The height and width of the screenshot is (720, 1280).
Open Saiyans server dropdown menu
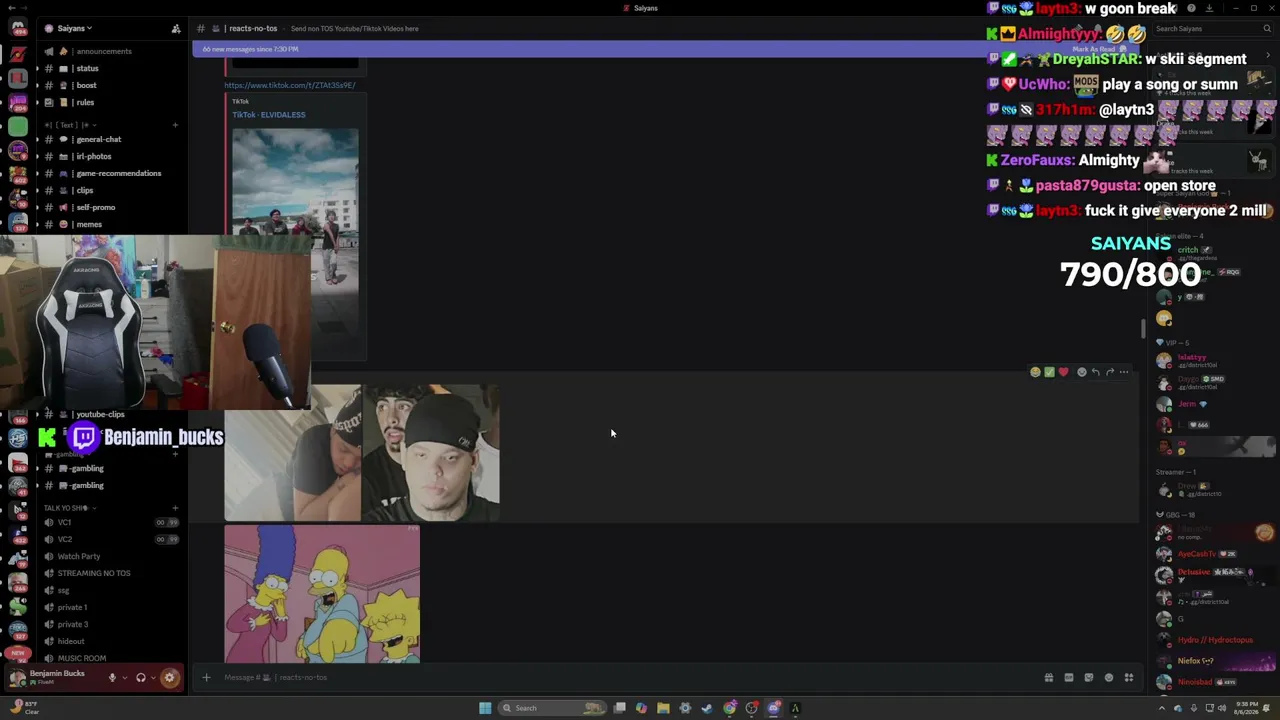click(75, 28)
